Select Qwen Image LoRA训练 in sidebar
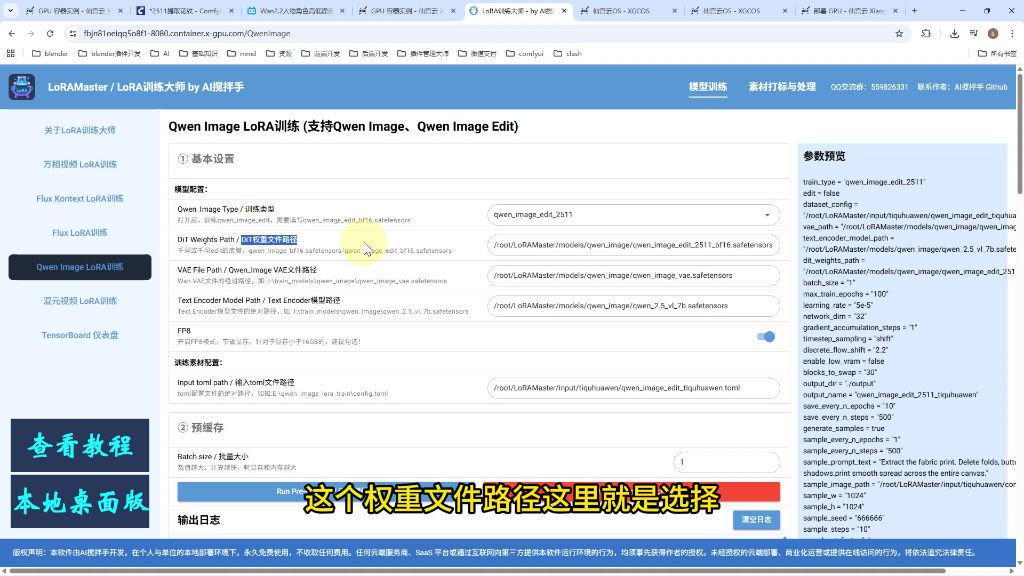 pos(80,267)
